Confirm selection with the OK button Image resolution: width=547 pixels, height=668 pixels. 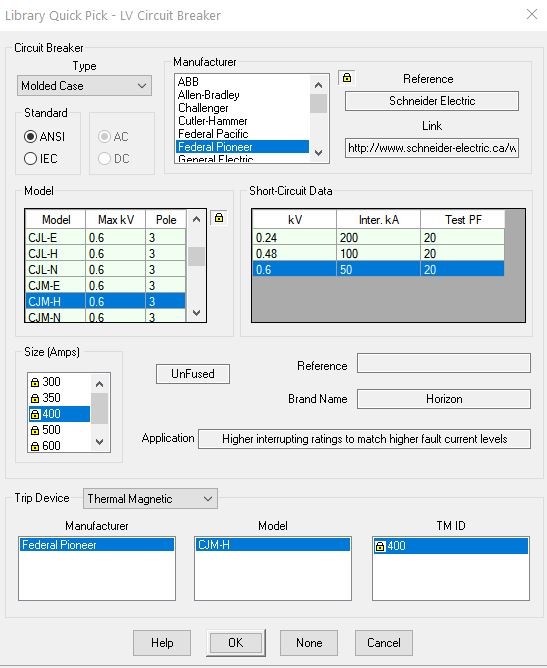coord(236,642)
